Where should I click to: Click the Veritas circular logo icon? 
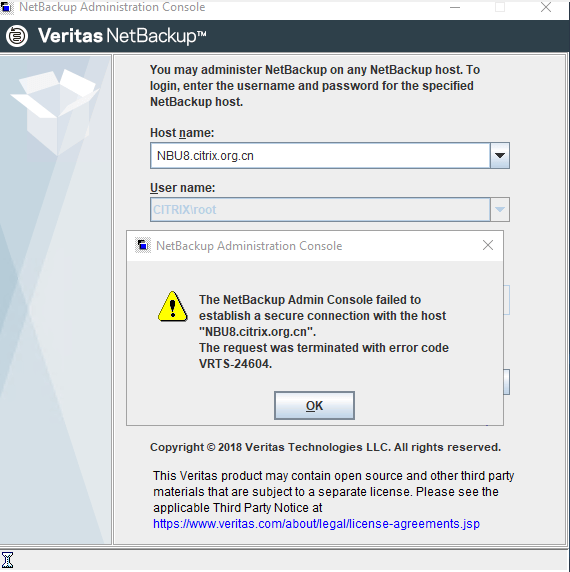click(17, 36)
